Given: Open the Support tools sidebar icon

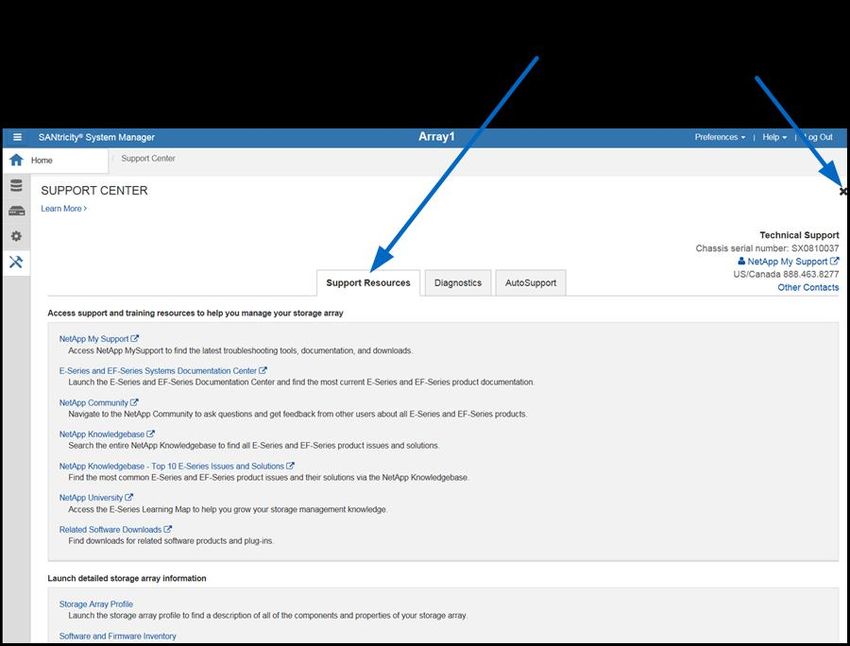Looking at the screenshot, I should [16, 262].
